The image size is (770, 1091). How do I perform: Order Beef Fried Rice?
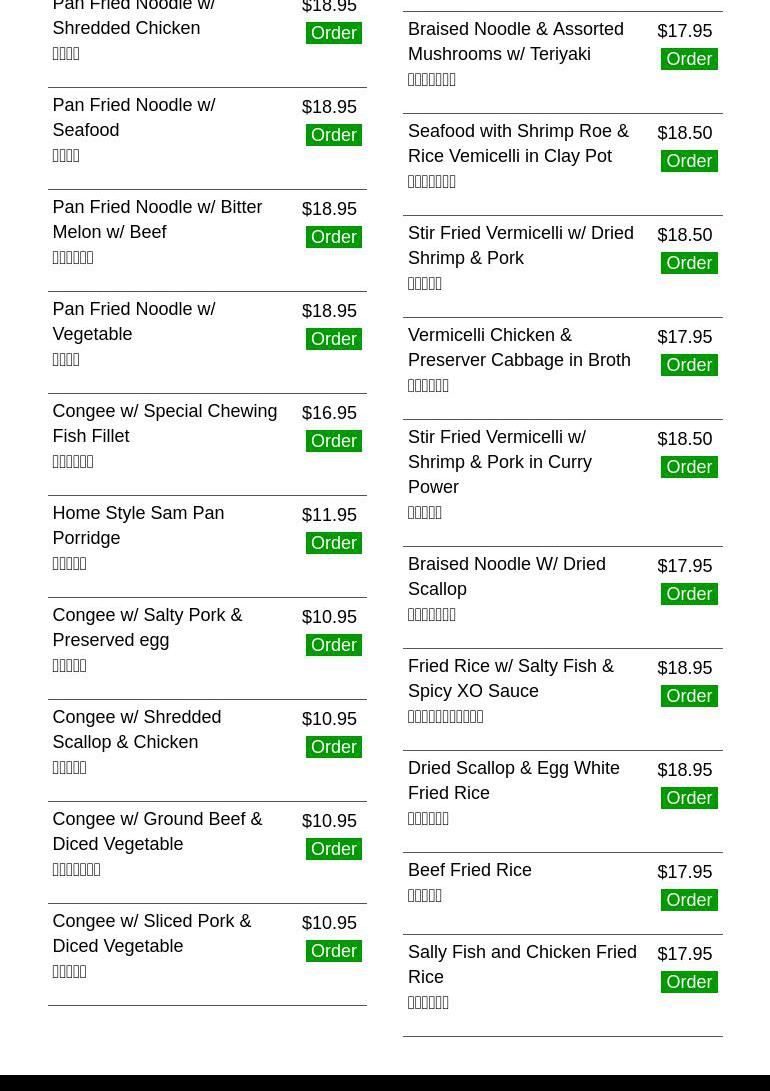[689, 900]
